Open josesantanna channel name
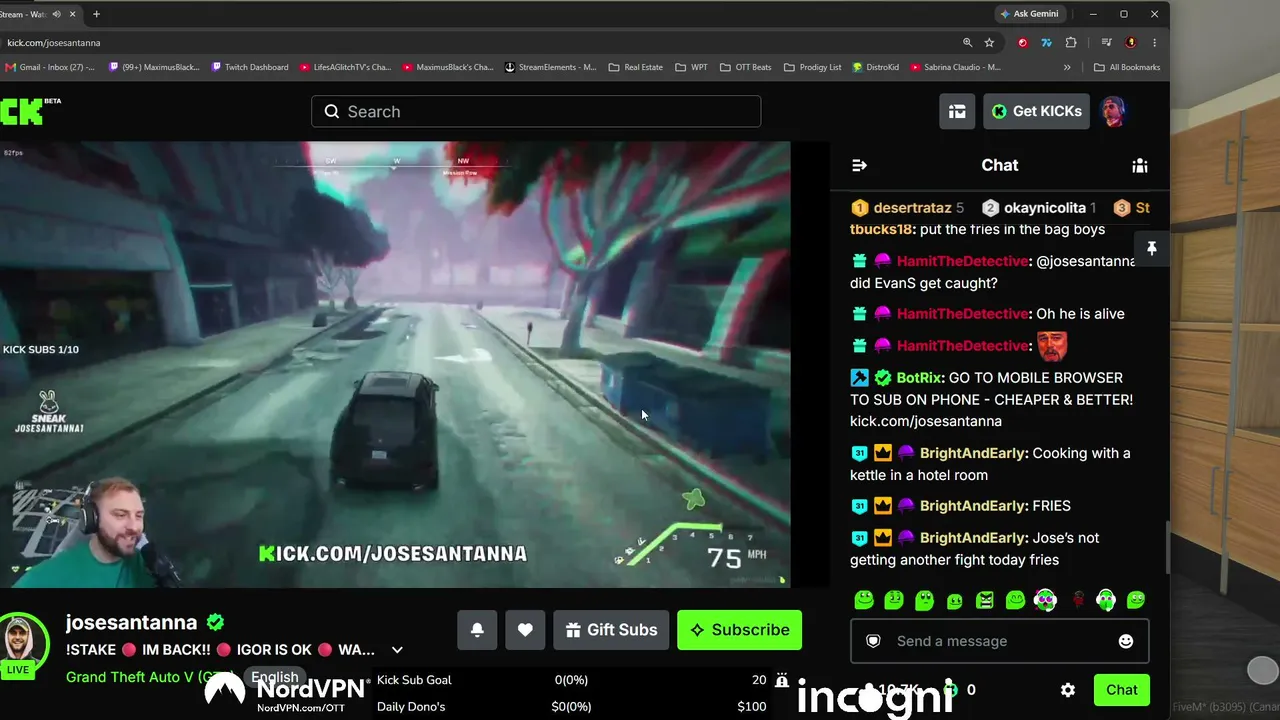Viewport: 1280px width, 720px height. click(x=131, y=622)
